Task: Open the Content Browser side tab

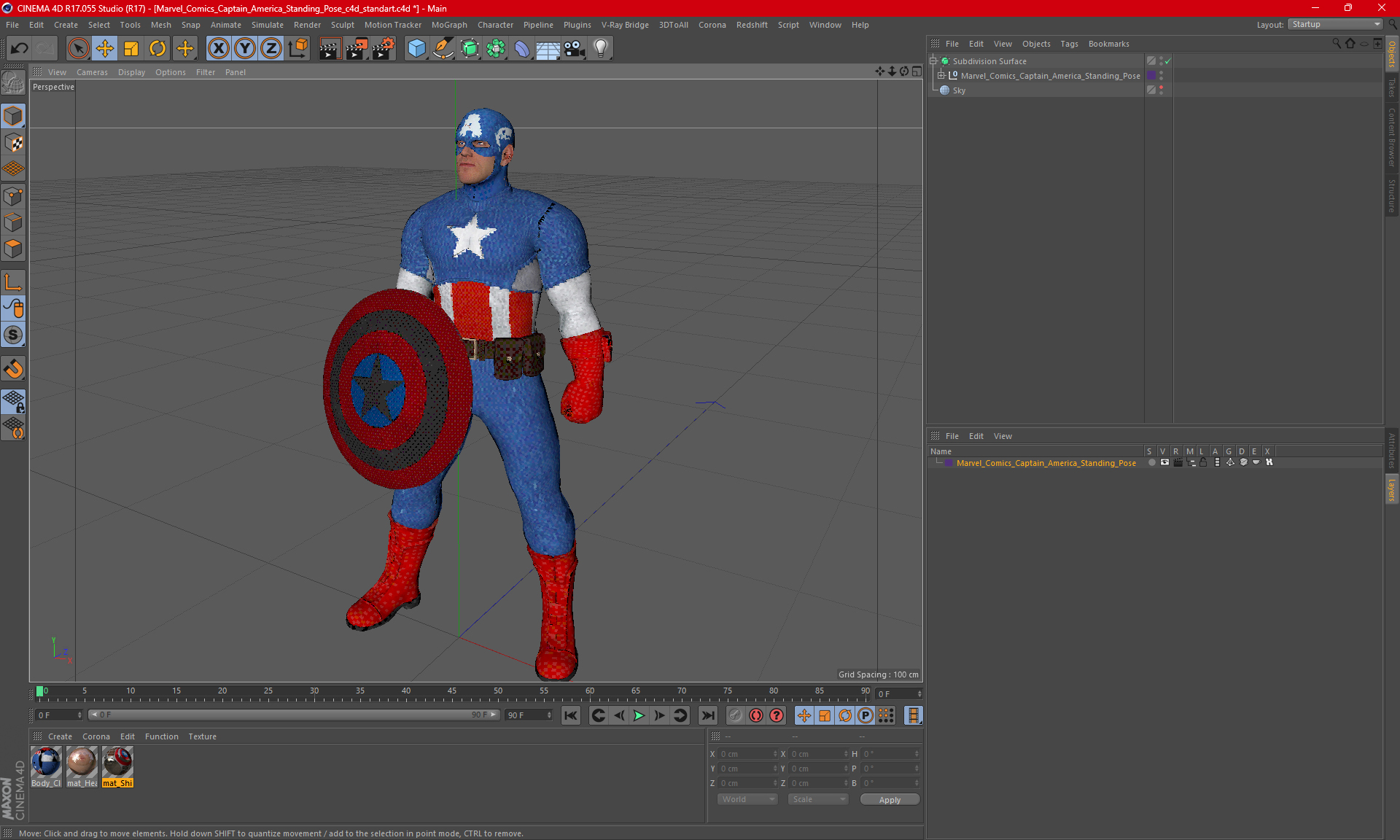Action: 1392,137
